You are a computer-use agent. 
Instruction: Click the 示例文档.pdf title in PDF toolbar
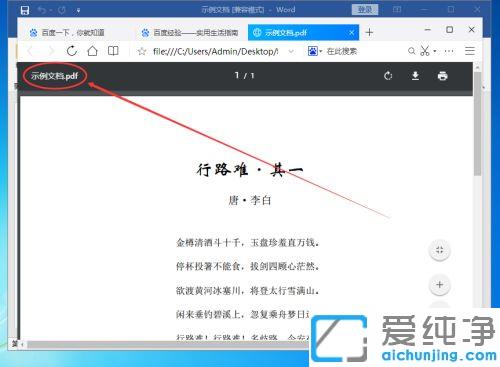click(54, 76)
